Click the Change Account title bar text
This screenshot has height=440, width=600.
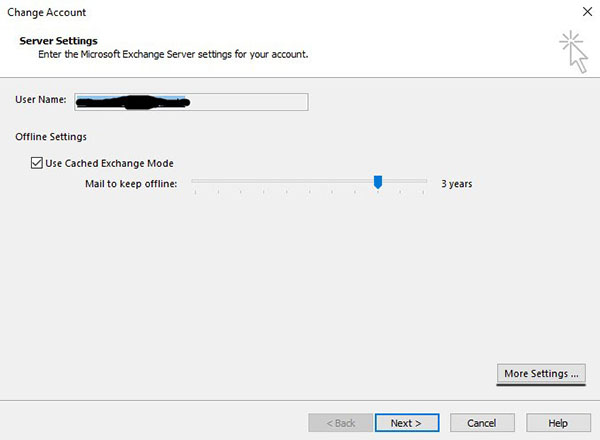click(x=47, y=13)
